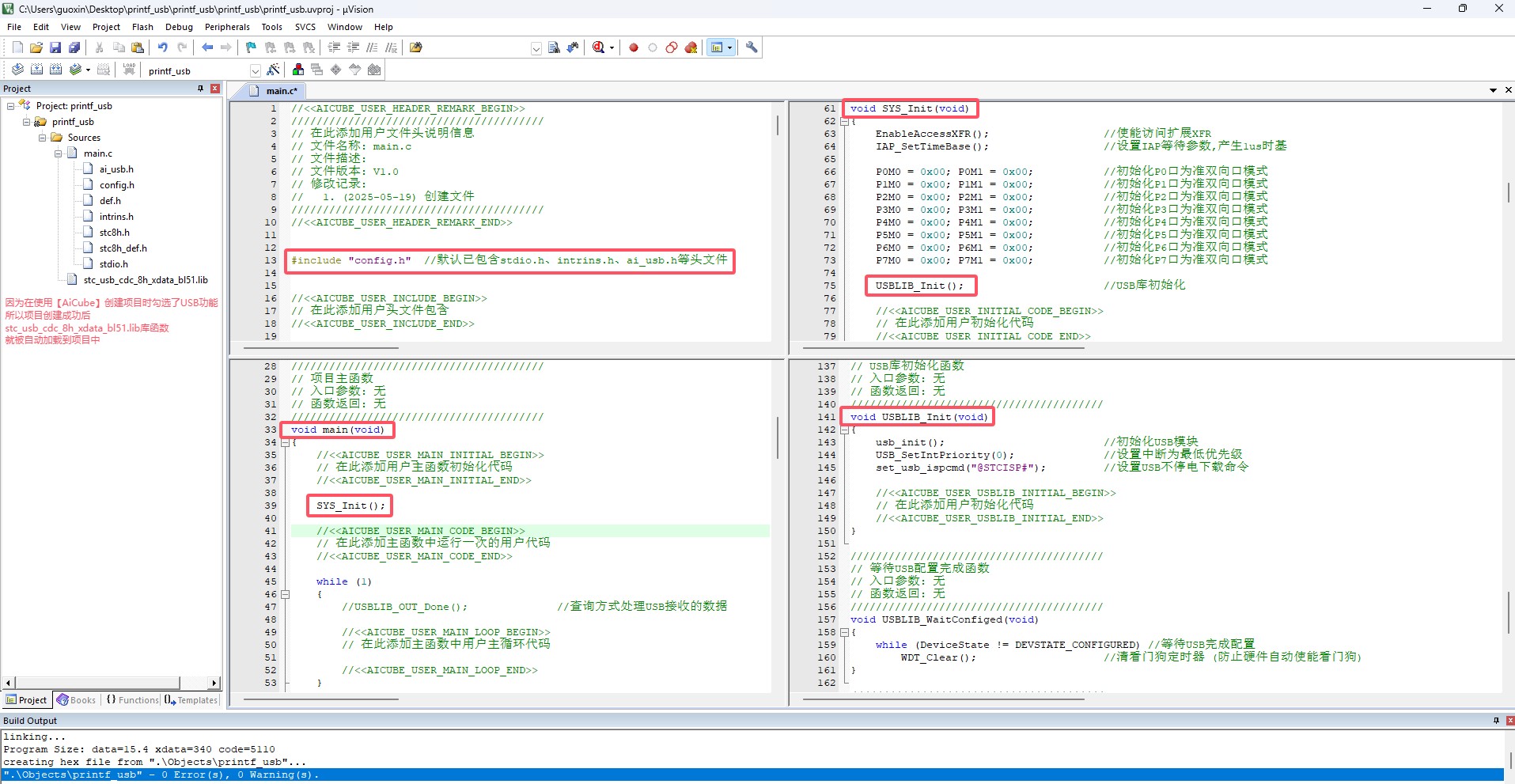Open the batch build dropdown arrow

point(88,70)
